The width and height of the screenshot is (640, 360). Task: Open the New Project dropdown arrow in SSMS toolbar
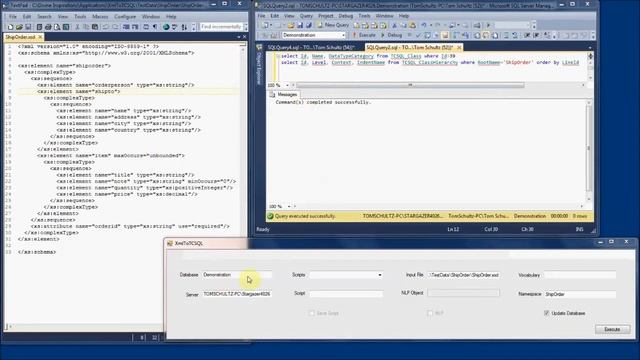(271, 25)
